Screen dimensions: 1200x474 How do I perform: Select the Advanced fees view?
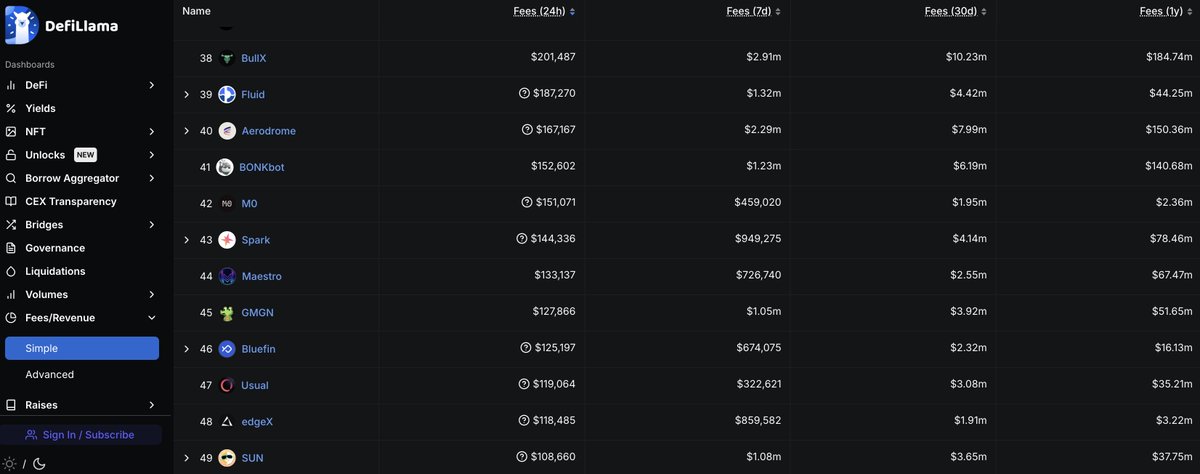pos(50,375)
